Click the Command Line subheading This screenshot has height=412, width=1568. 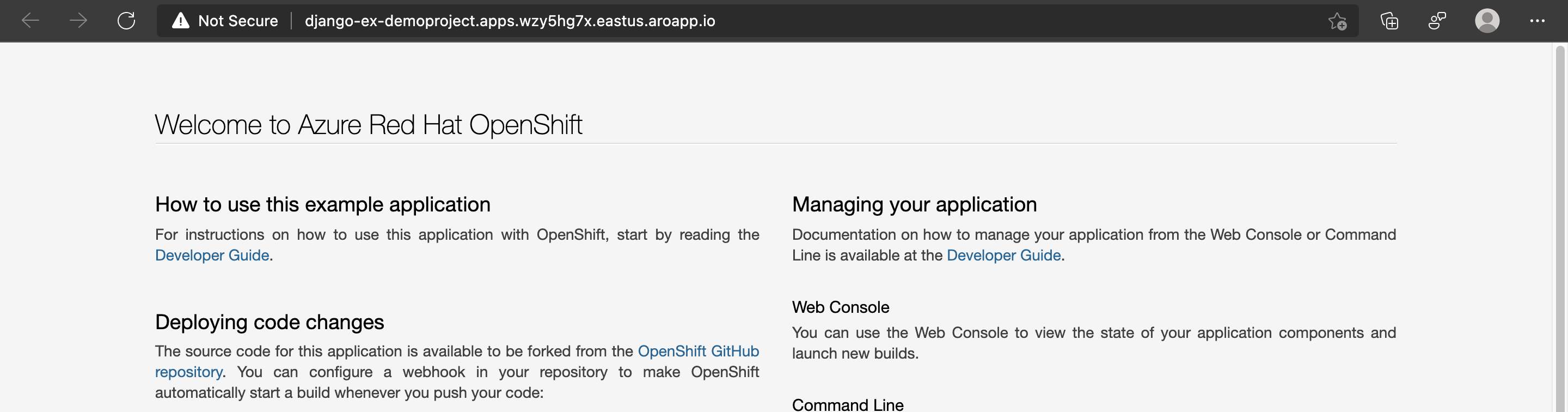pyautogui.click(x=847, y=405)
